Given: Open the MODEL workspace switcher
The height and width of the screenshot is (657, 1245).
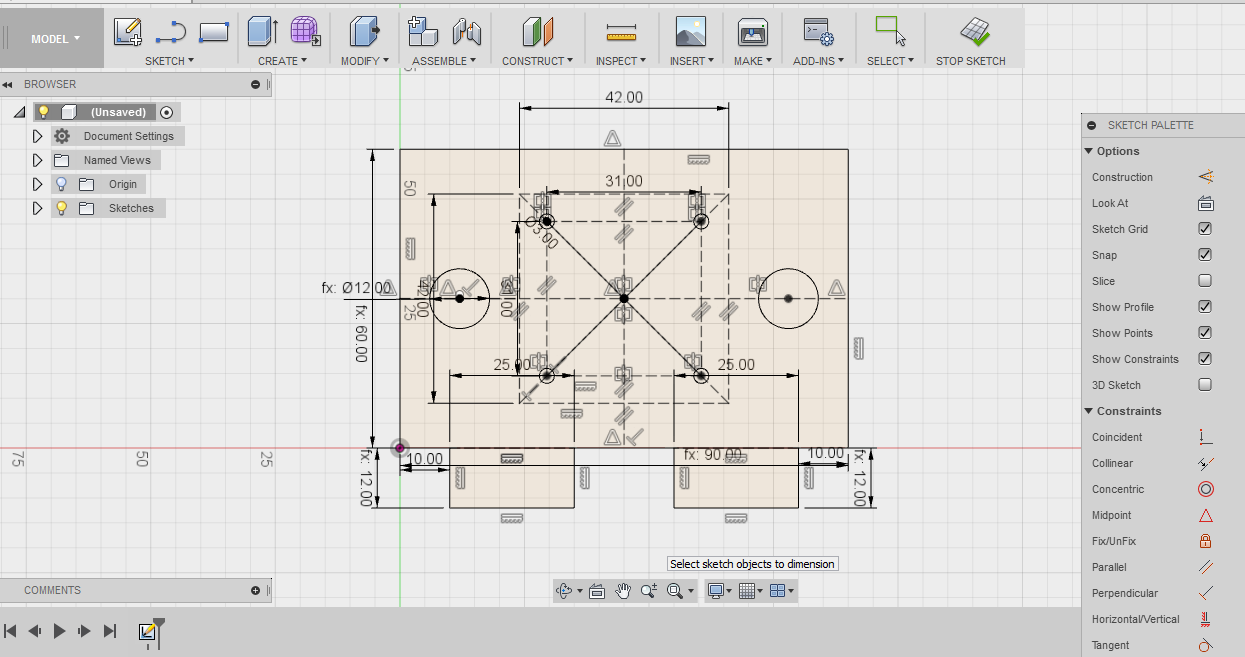Looking at the screenshot, I should tap(52, 37).
